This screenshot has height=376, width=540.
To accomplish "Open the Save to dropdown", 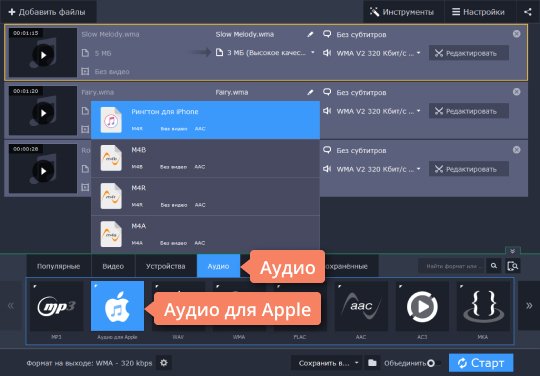I will 326,363.
